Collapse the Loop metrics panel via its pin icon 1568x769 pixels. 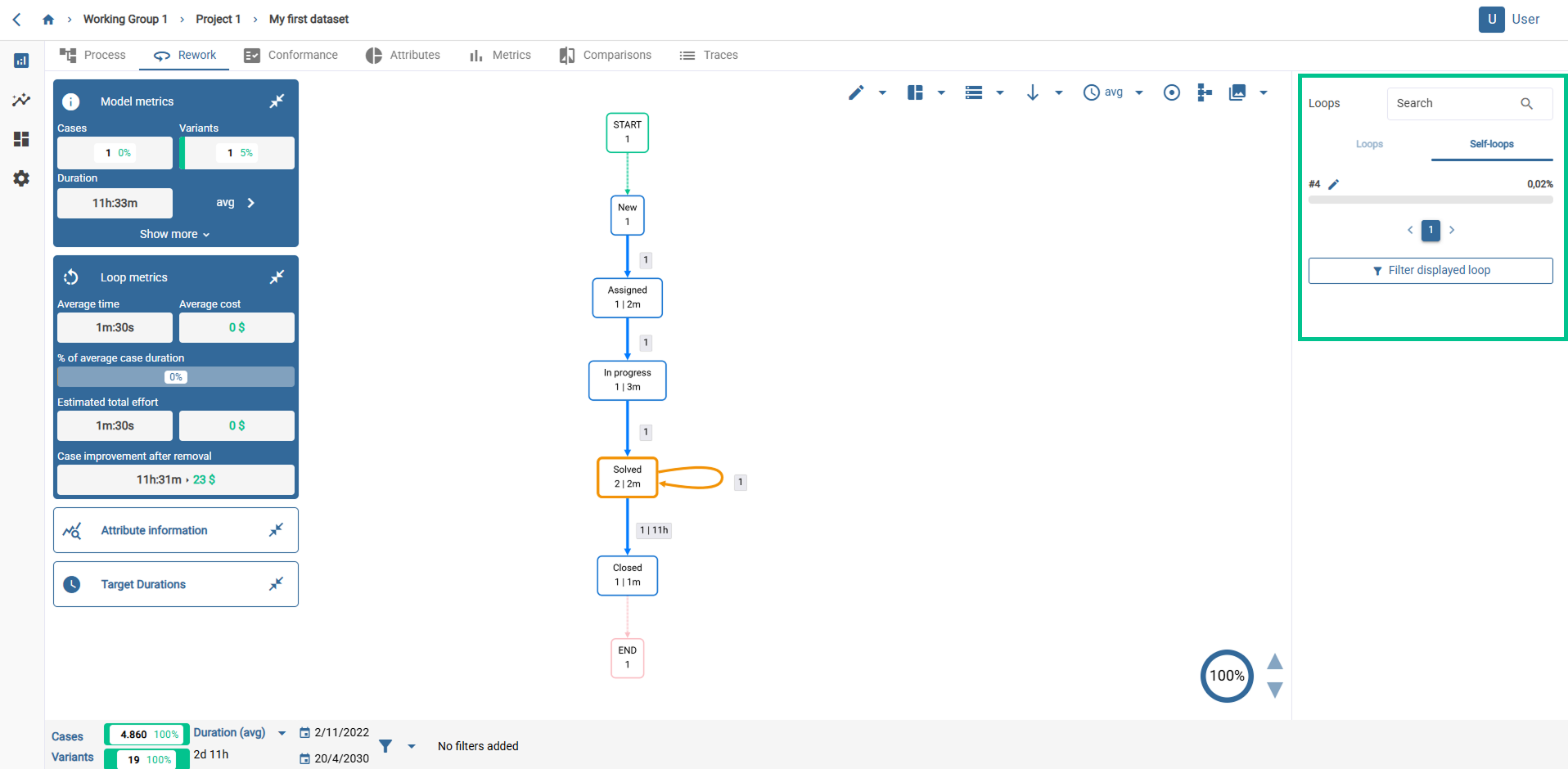[x=277, y=277]
